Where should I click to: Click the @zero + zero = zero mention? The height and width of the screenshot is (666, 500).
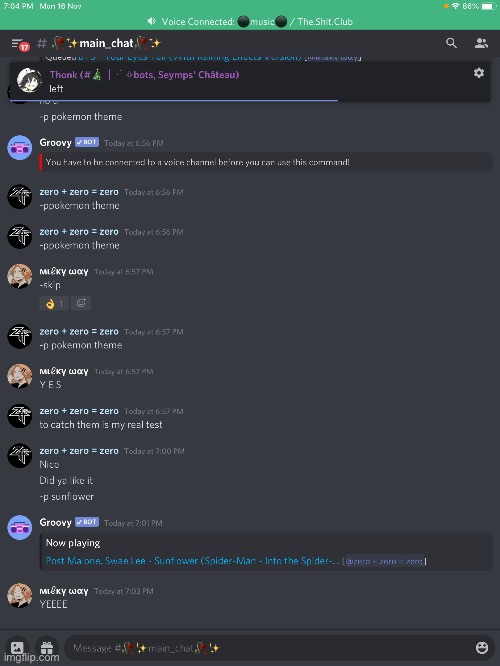(x=384, y=561)
